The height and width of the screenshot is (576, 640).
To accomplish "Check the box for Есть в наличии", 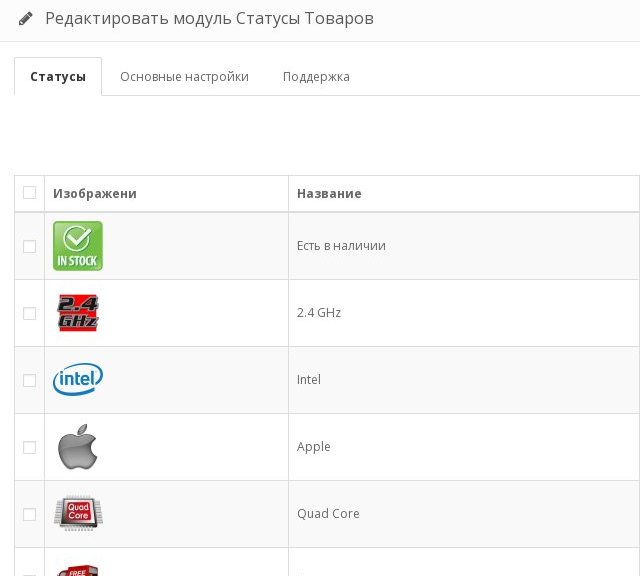I will point(29,246).
